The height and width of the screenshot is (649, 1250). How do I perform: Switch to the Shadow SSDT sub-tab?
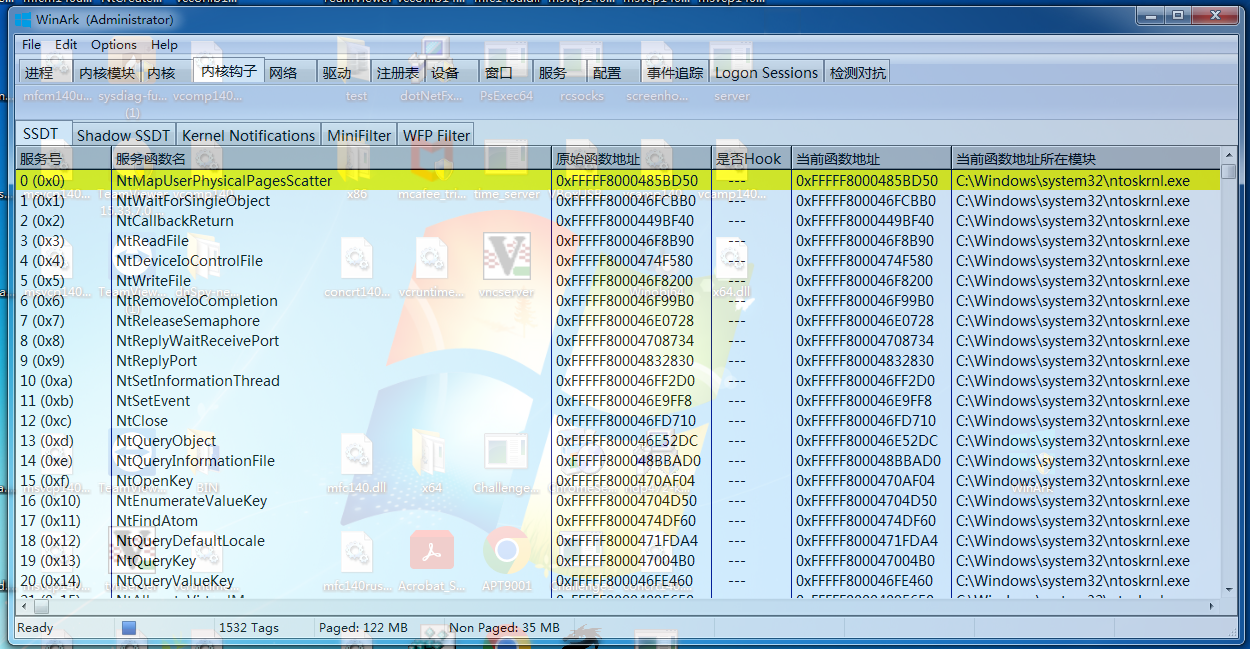tap(123, 135)
